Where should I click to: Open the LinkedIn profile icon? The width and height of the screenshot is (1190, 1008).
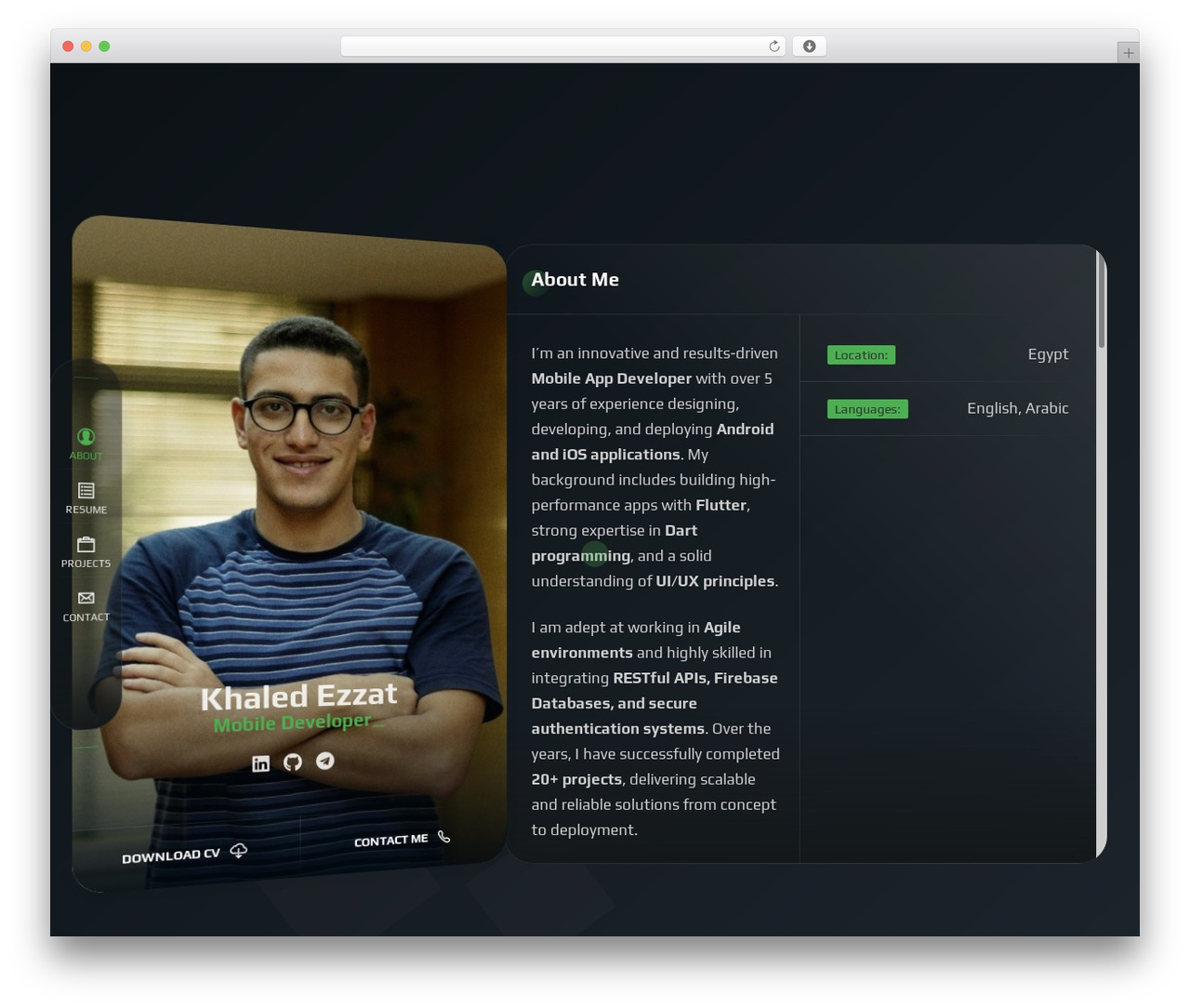260,763
